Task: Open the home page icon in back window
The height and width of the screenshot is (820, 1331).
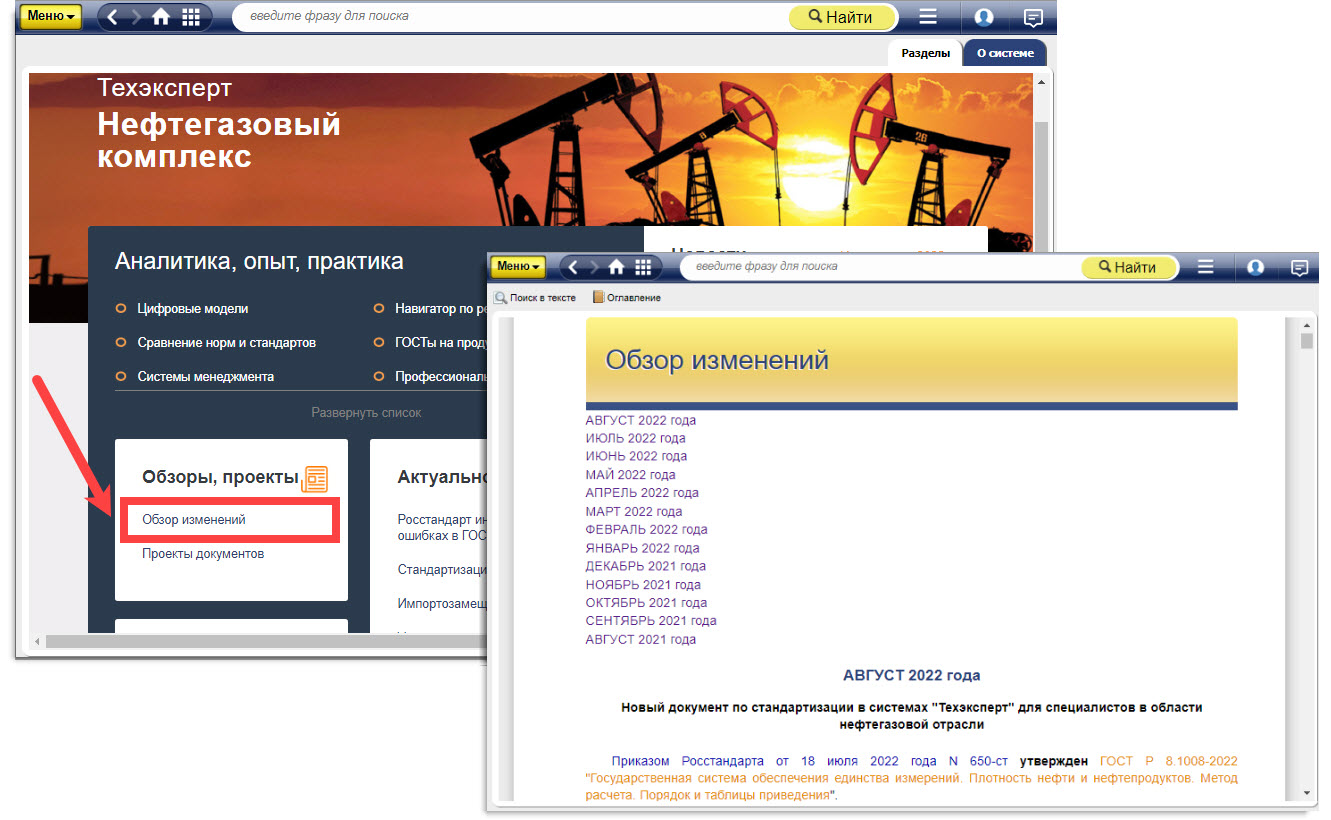Action: [161, 17]
